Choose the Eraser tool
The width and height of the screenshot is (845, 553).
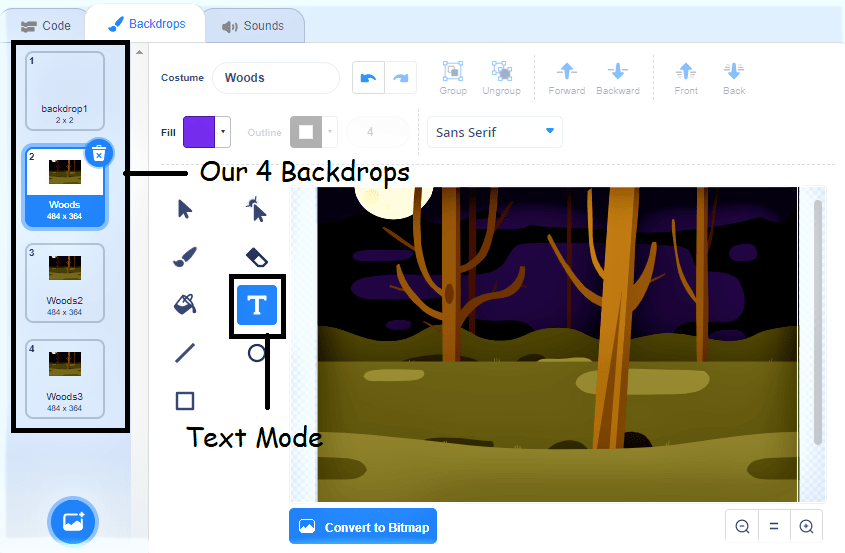click(257, 257)
